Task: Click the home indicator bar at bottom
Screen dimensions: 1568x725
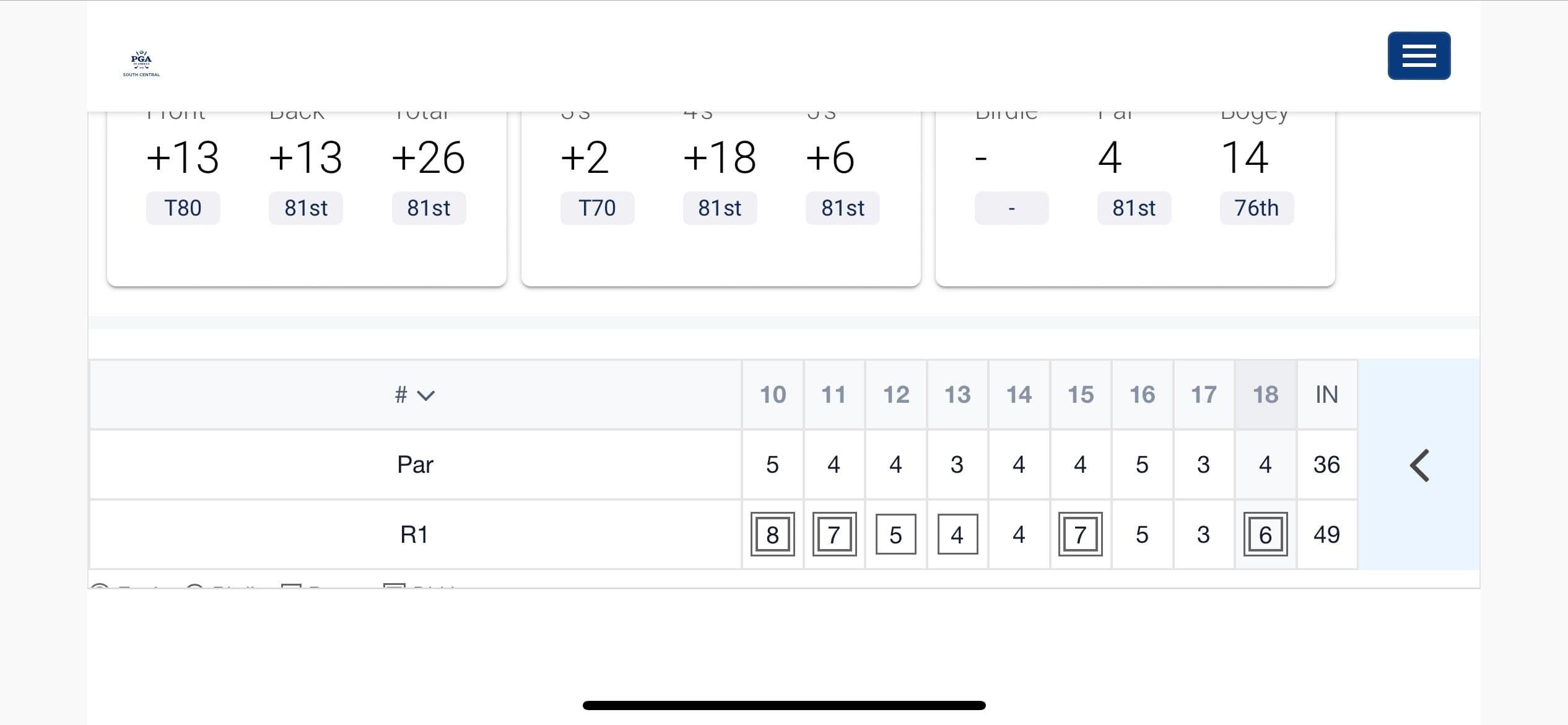Action: pyautogui.click(x=784, y=705)
